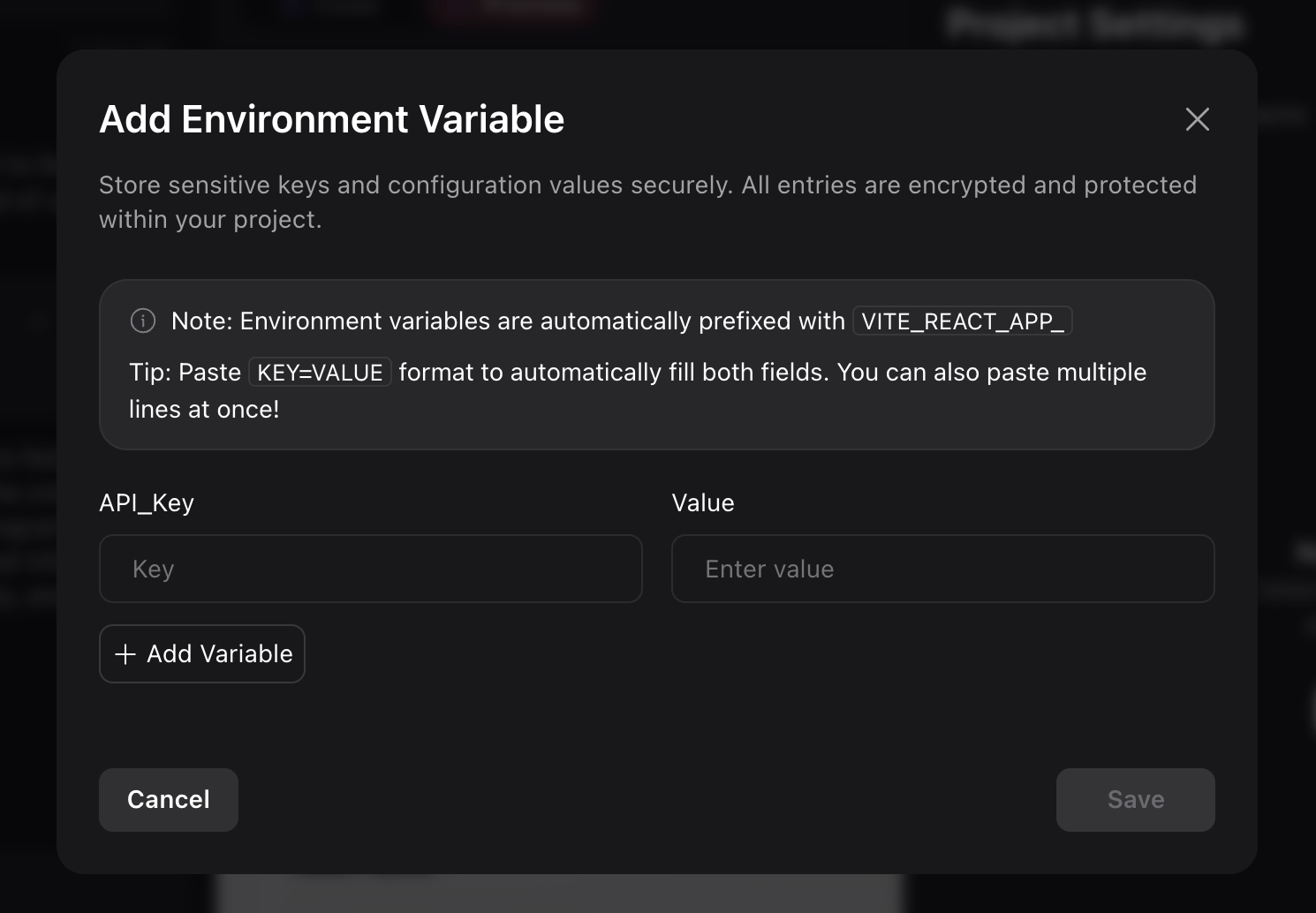Click the Enter value input field

click(942, 569)
